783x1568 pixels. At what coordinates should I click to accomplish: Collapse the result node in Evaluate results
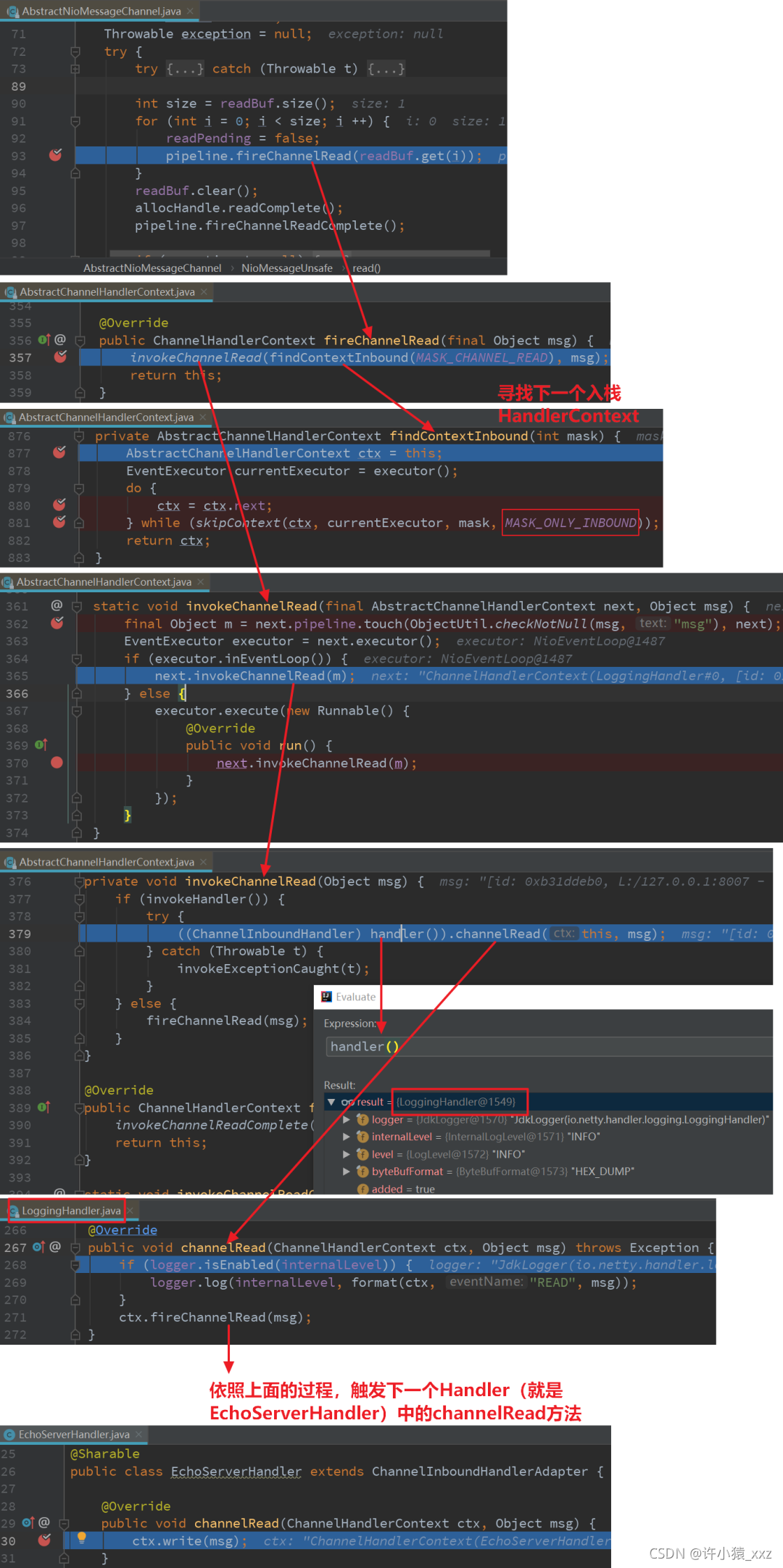click(331, 1102)
